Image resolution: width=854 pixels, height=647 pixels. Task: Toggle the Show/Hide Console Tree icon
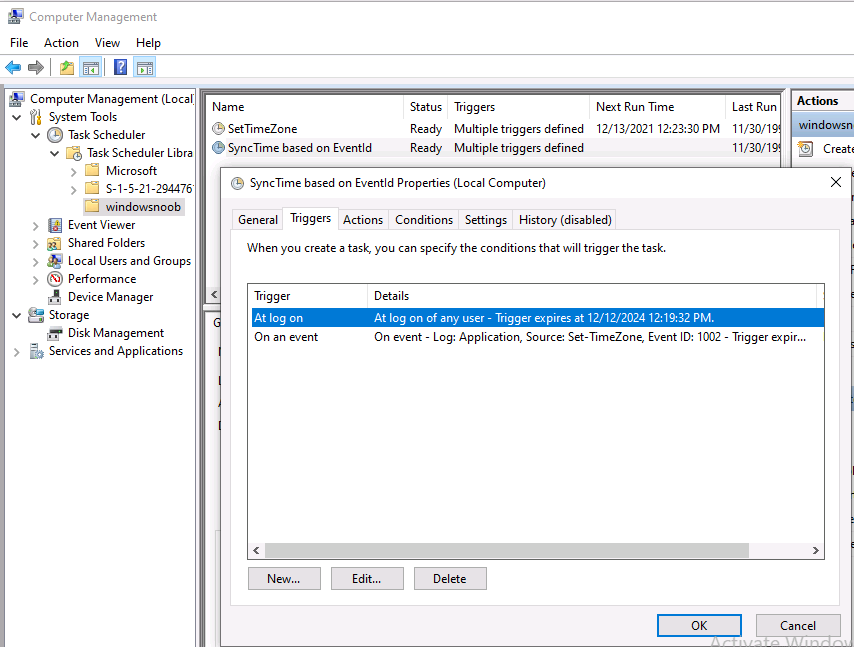[90, 68]
